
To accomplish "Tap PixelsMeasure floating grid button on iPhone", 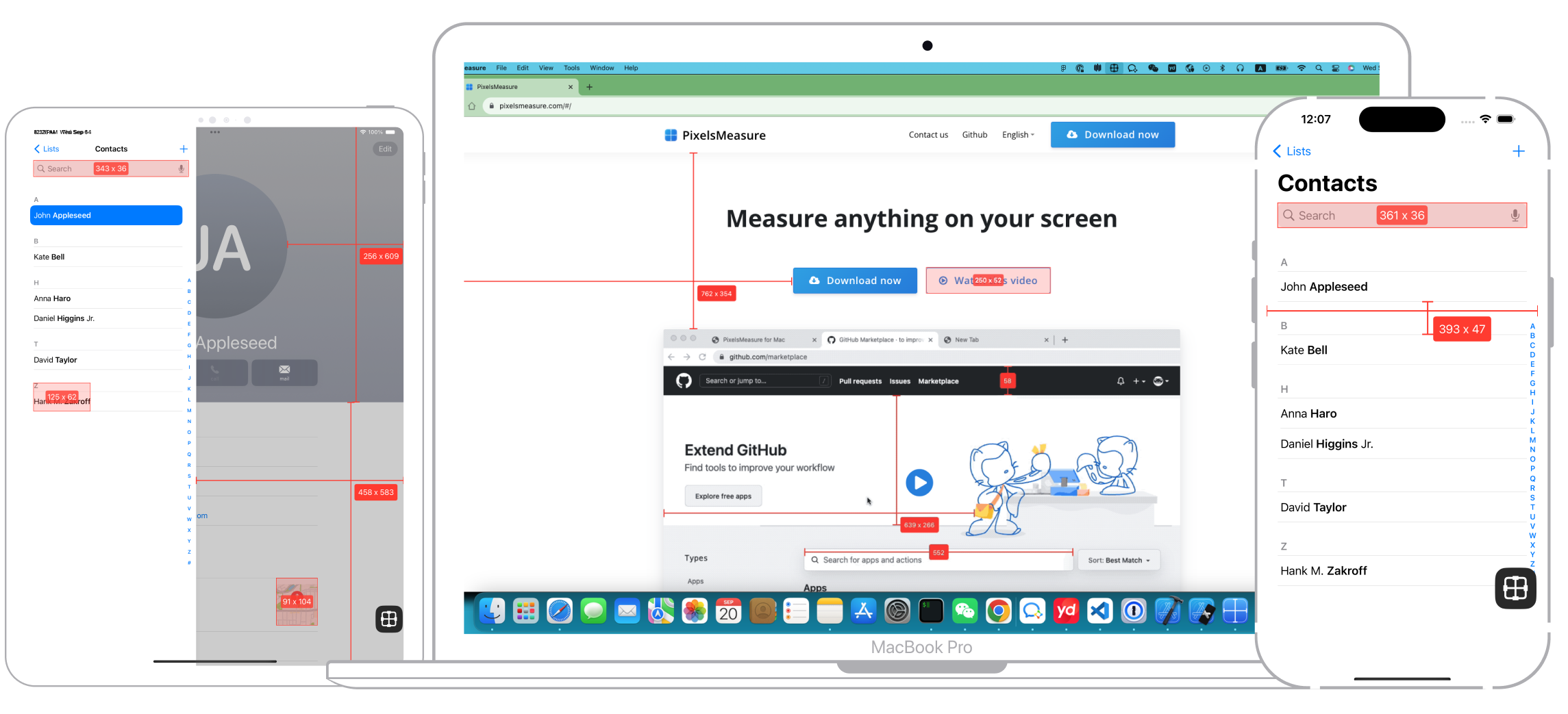I will coord(1515,588).
